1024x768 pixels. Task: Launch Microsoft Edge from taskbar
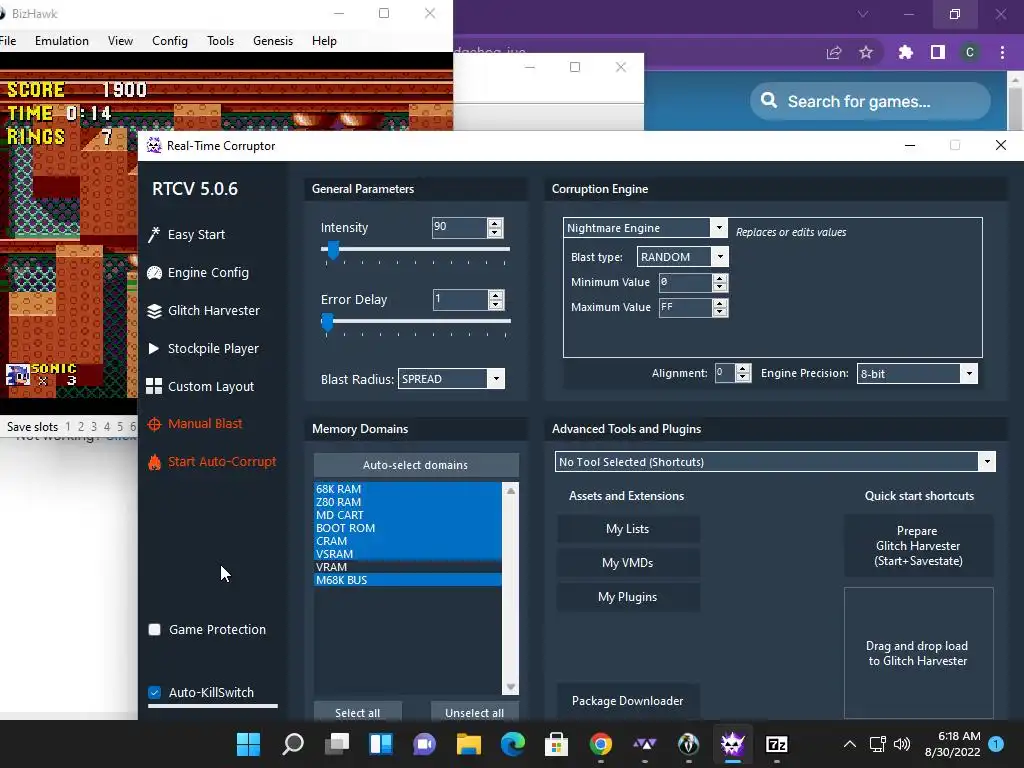coord(513,744)
